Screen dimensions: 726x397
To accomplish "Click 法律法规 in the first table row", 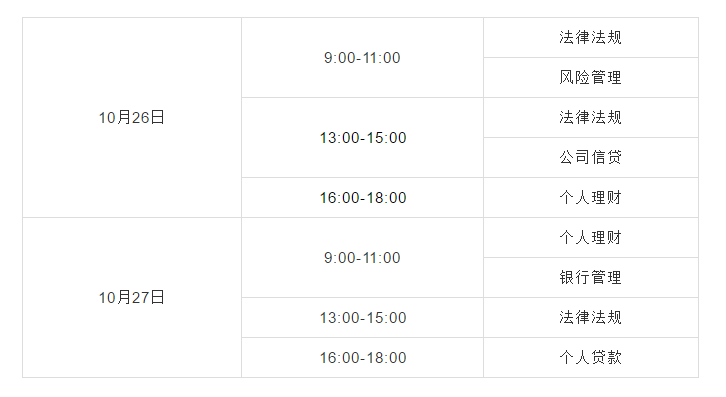I will (x=590, y=38).
